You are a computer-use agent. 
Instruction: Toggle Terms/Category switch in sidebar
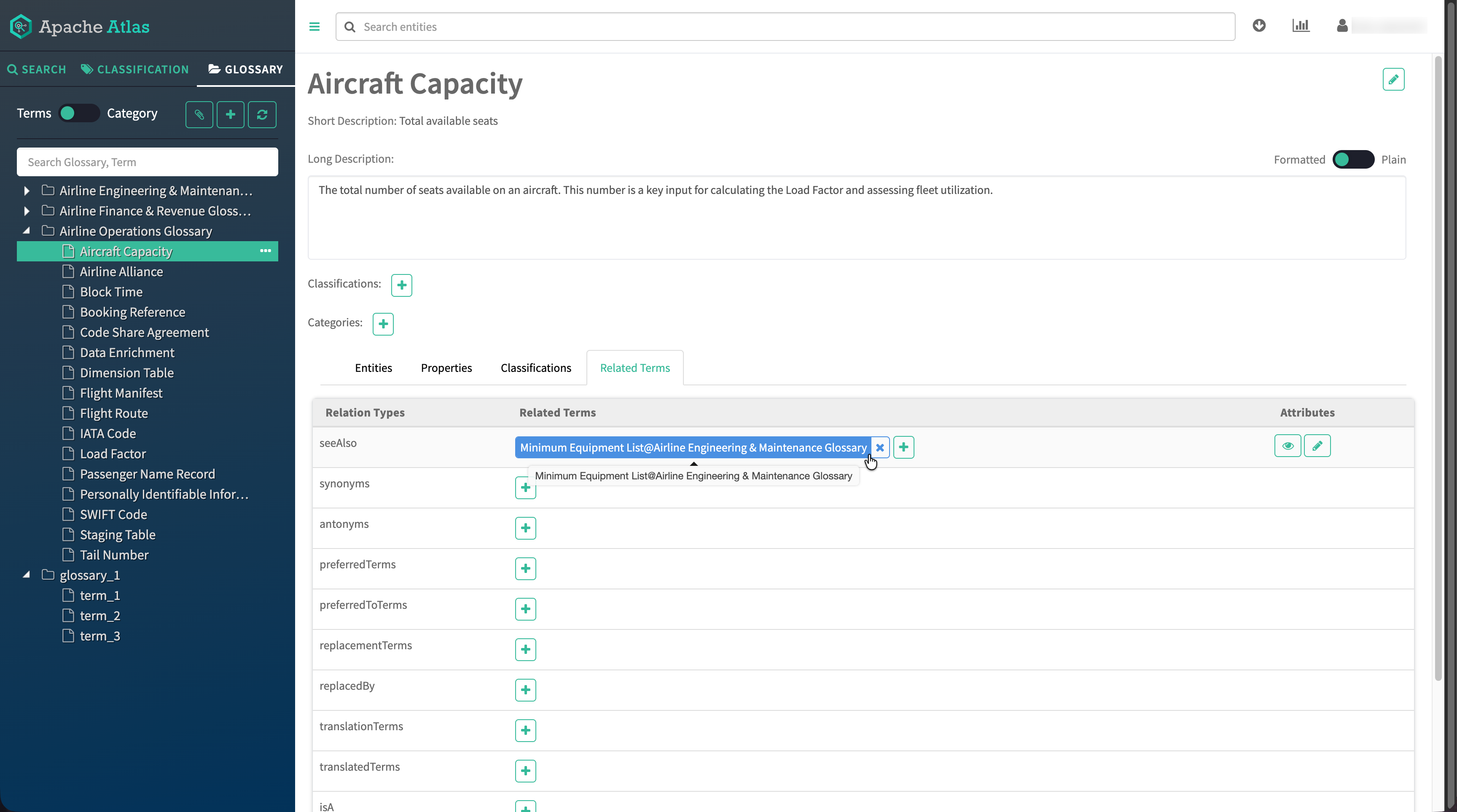click(79, 113)
